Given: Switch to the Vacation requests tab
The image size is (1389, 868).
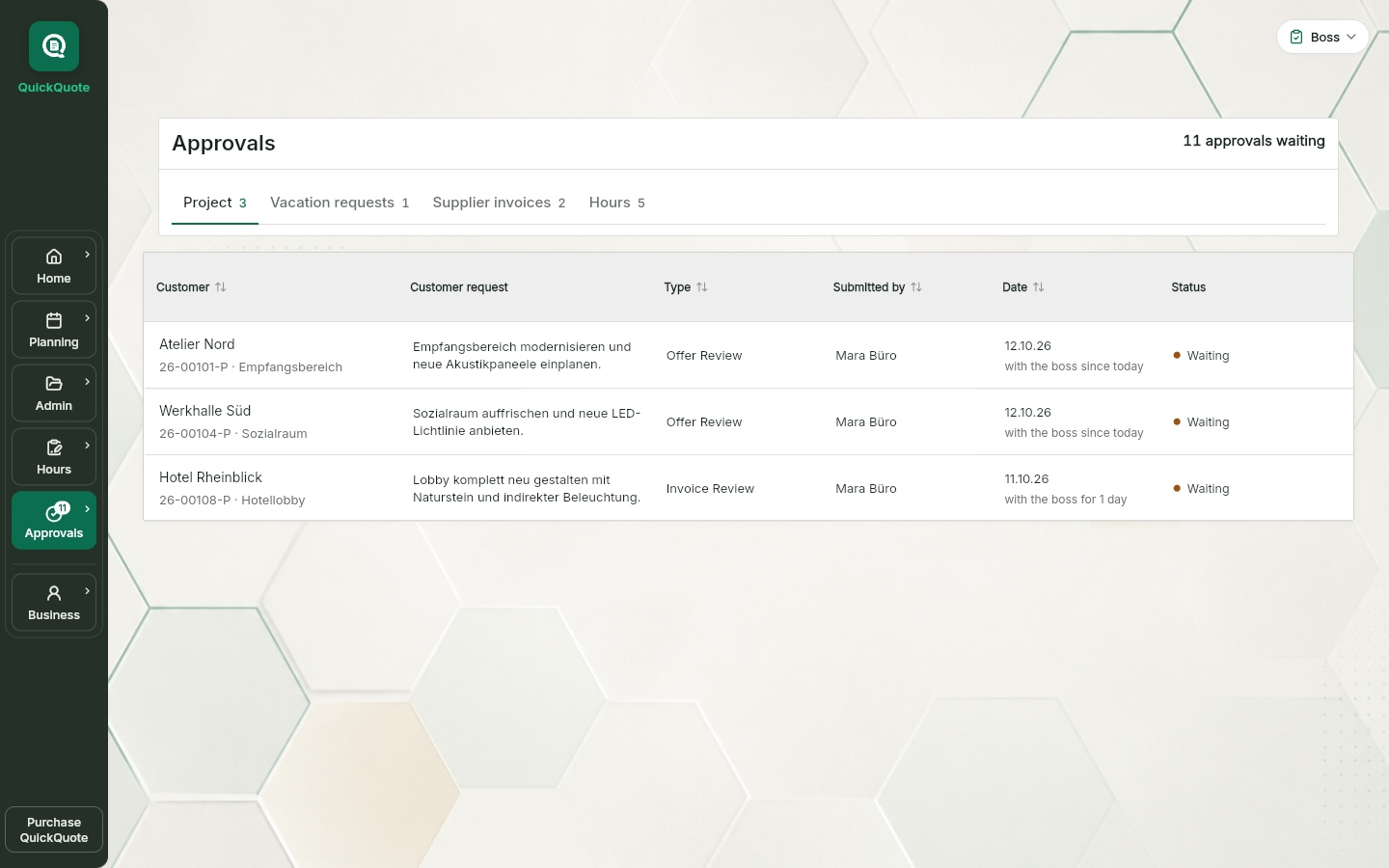Looking at the screenshot, I should click(340, 203).
